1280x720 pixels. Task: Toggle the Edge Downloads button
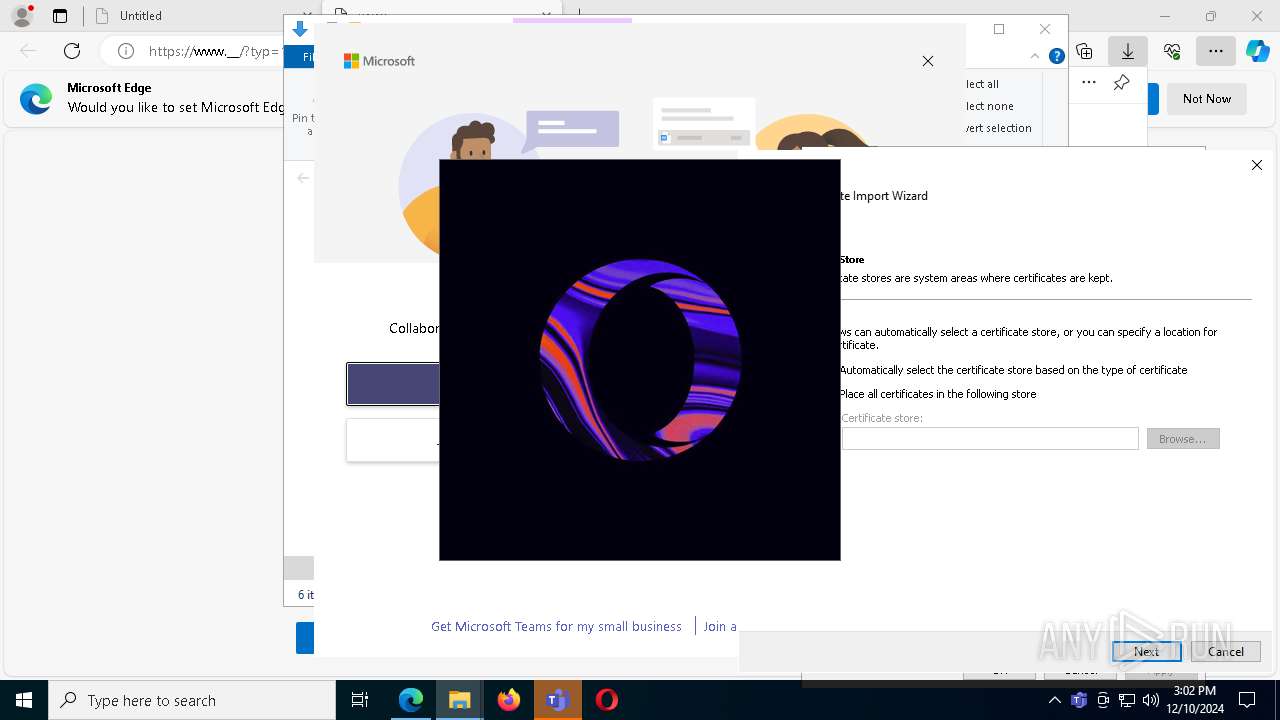coord(1128,51)
